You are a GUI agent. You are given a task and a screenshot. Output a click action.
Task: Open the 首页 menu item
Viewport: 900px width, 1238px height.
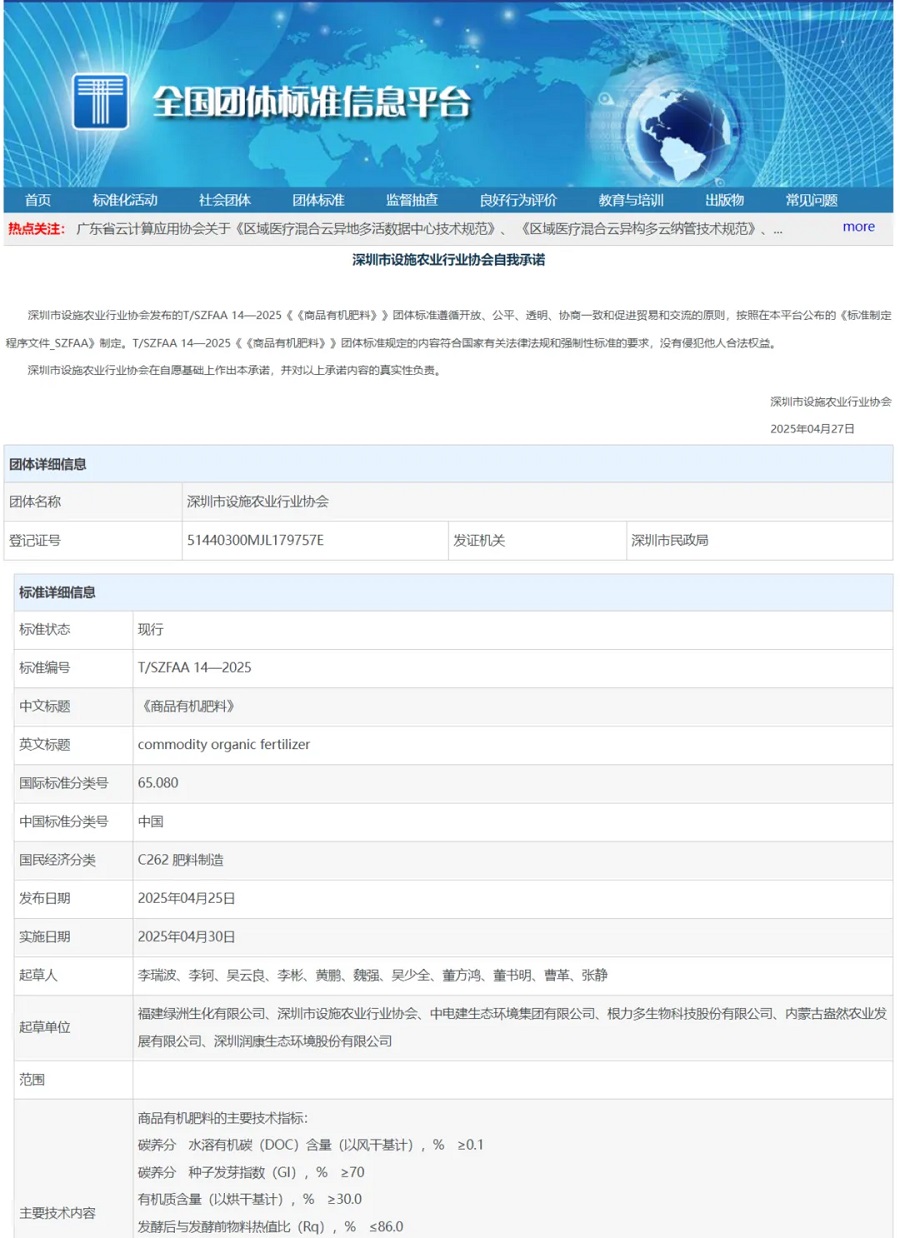(x=38, y=200)
